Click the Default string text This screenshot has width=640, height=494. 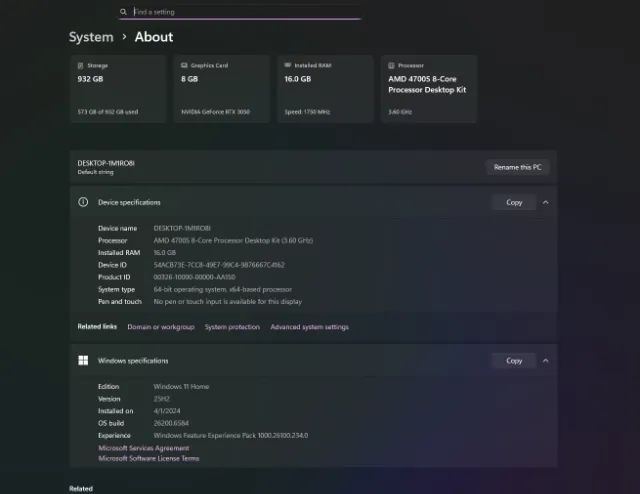click(x=96, y=172)
